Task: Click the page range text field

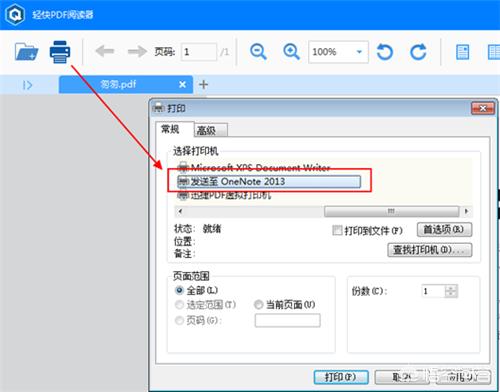Action: click(x=287, y=321)
